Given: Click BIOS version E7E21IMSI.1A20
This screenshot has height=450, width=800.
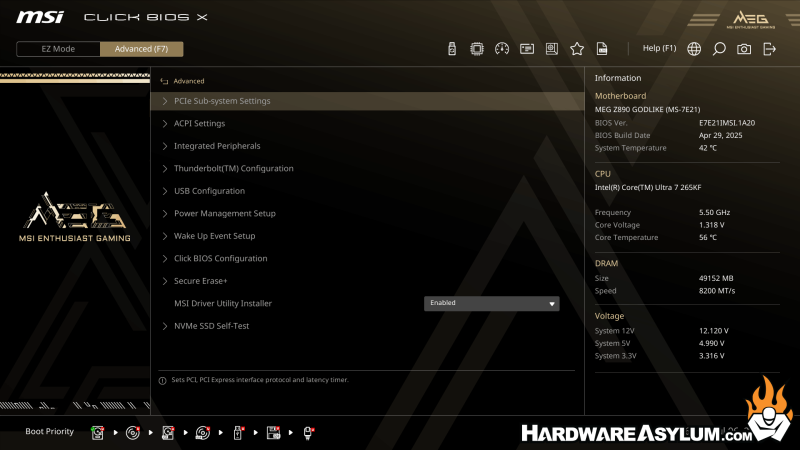Looking at the screenshot, I should (x=727, y=123).
